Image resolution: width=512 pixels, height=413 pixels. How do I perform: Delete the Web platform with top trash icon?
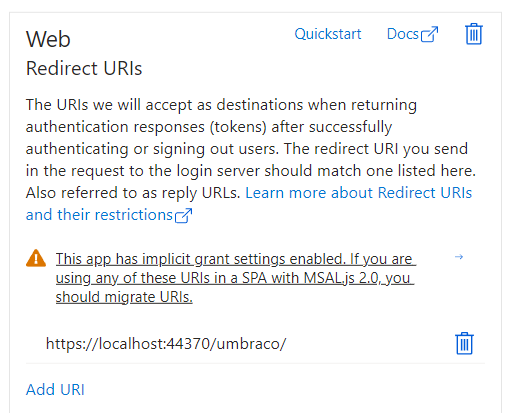[474, 34]
